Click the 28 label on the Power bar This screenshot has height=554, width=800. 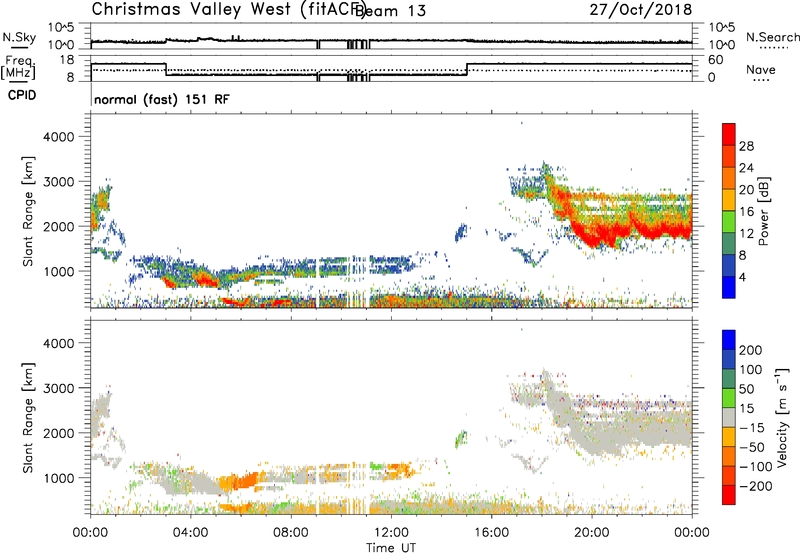click(x=746, y=146)
